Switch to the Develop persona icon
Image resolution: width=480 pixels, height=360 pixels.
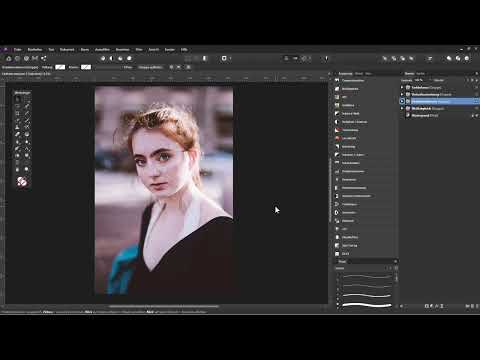click(x=26, y=58)
